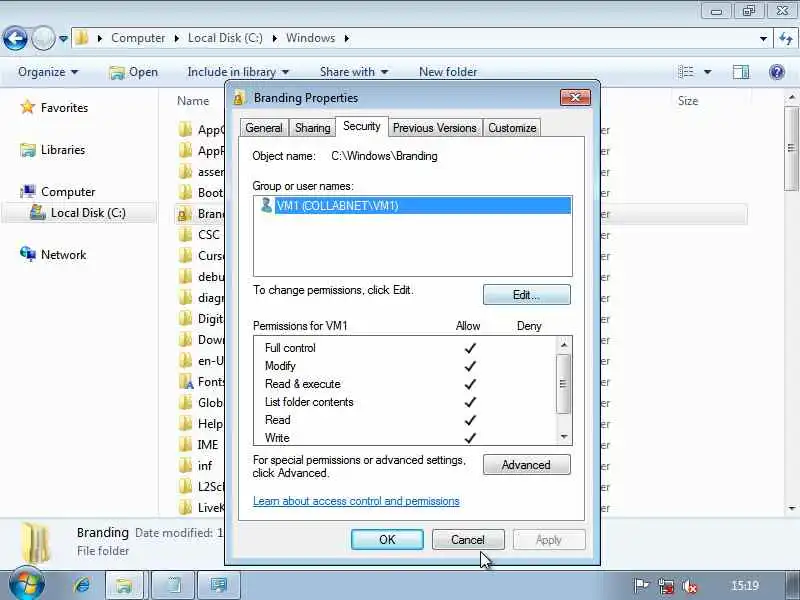Select the VM1 (COLLABNET\VM1) user entry
This screenshot has width=800, height=600.
(412, 206)
